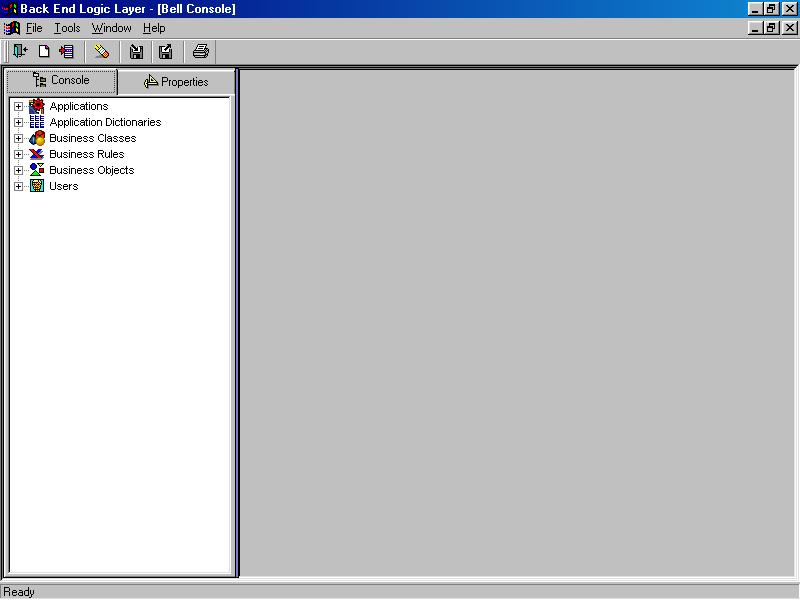Click the Applications tree node icon
Image resolution: width=800 pixels, height=600 pixels.
coord(37,106)
